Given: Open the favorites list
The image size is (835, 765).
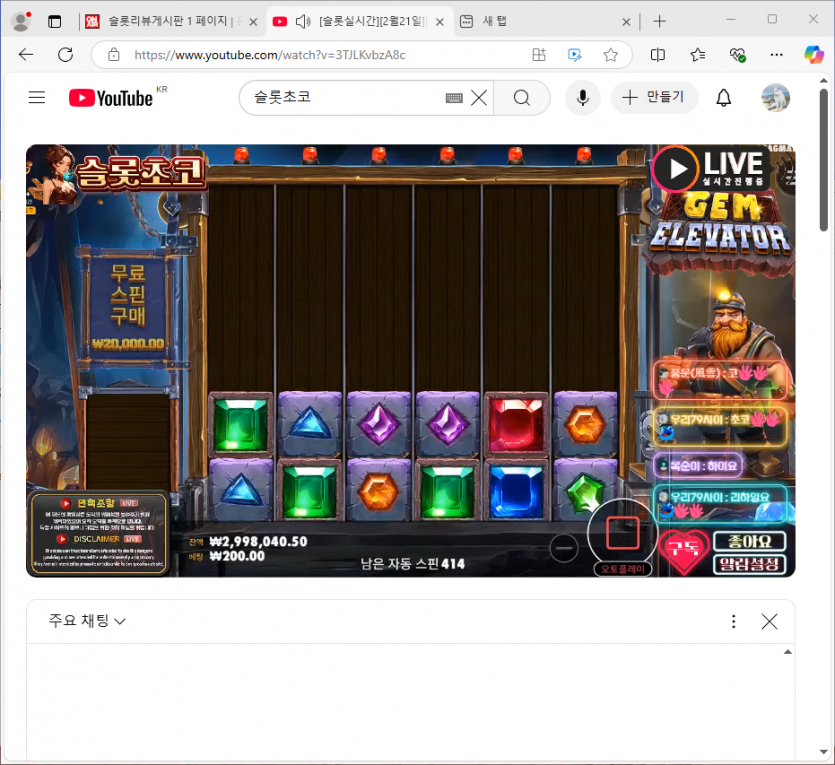Looking at the screenshot, I should click(697, 54).
